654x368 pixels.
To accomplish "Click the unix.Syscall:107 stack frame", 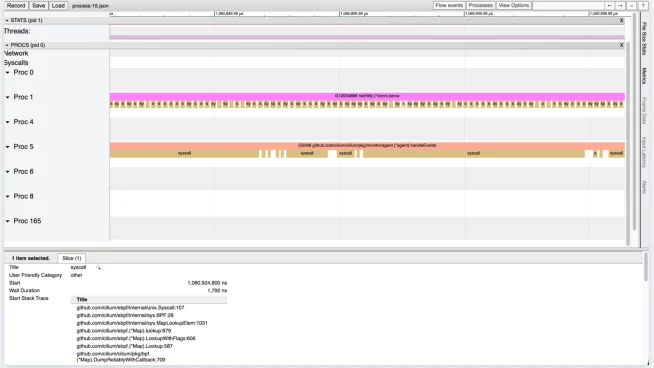I will 130,308.
